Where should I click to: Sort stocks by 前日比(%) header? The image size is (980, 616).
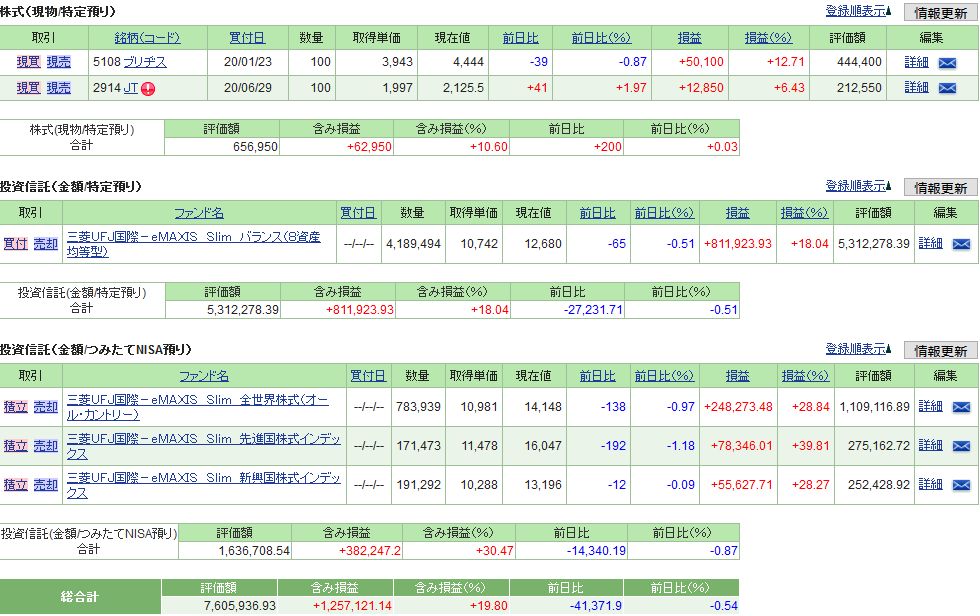click(x=601, y=38)
